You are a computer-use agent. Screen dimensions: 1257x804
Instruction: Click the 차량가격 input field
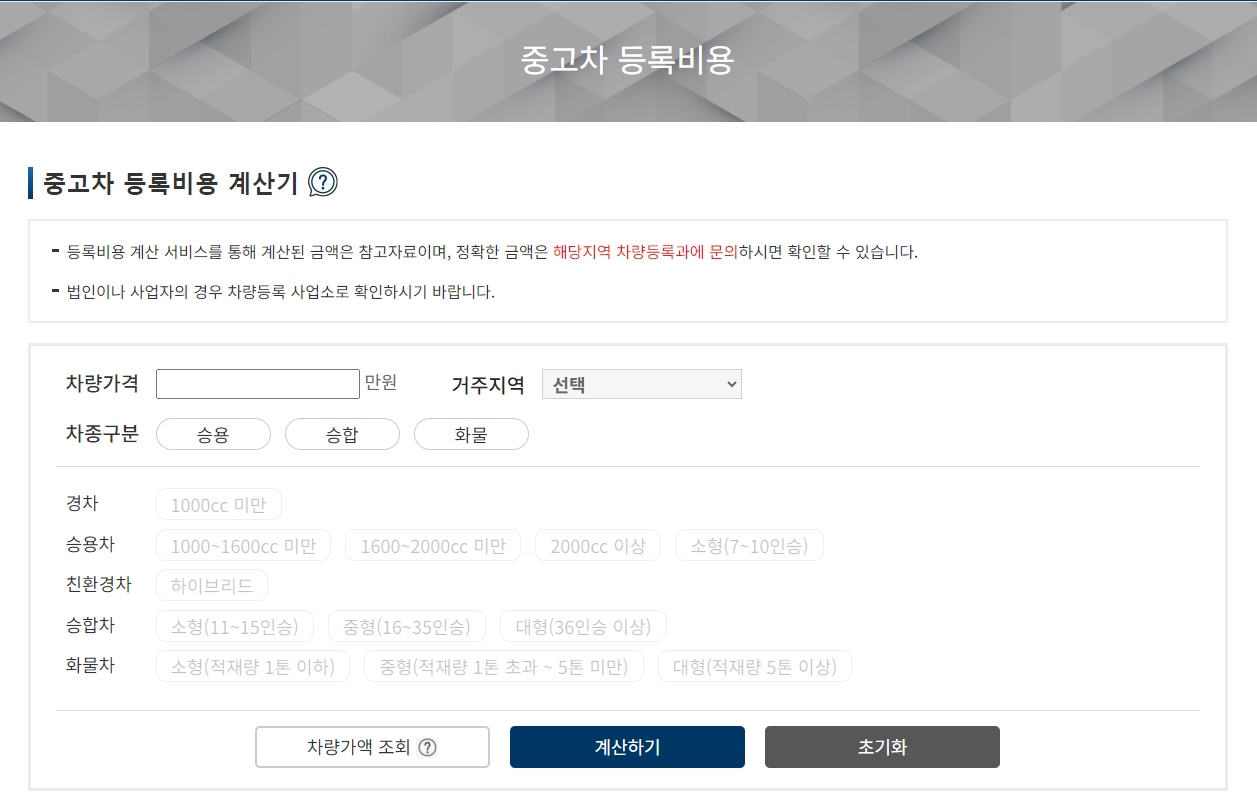[257, 383]
